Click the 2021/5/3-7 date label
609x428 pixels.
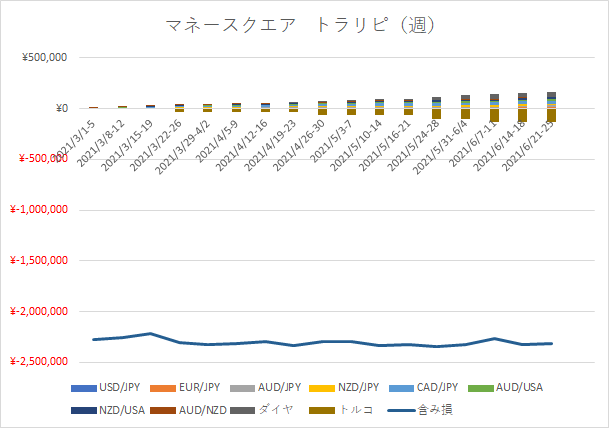click(x=331, y=141)
